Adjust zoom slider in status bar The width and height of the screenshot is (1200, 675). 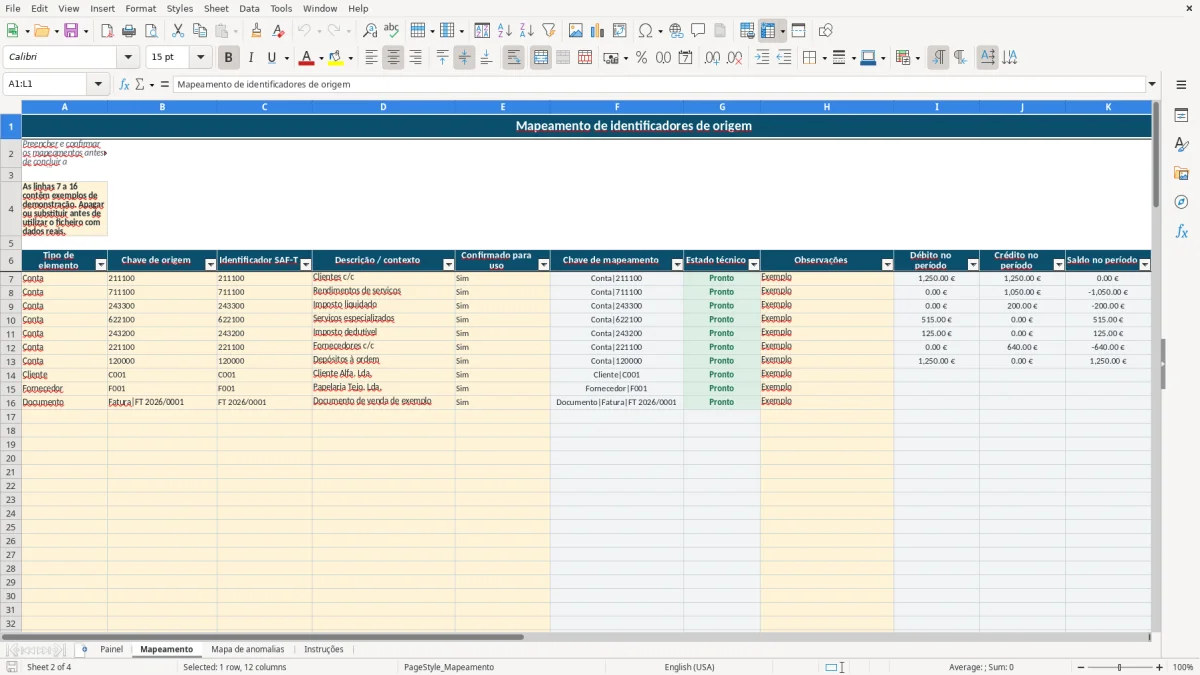(1120, 667)
